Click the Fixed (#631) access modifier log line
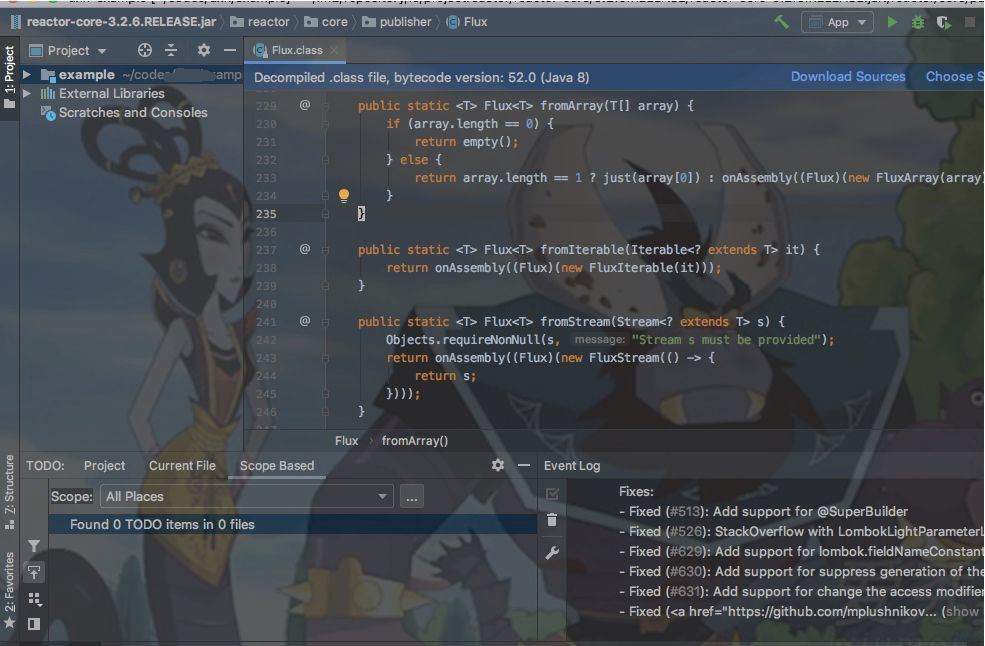 (800, 591)
